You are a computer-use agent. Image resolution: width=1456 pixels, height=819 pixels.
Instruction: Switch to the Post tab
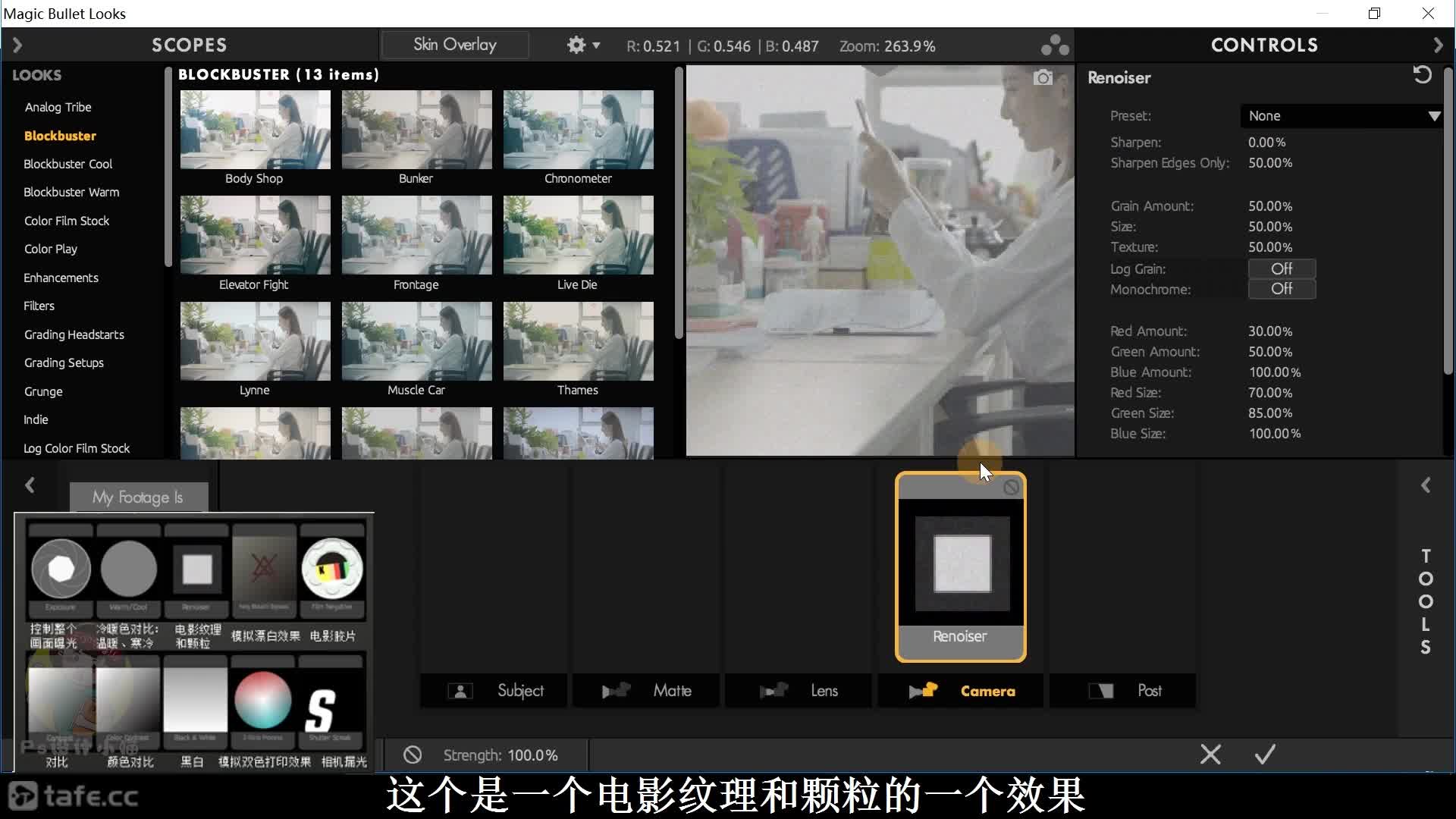point(1123,691)
